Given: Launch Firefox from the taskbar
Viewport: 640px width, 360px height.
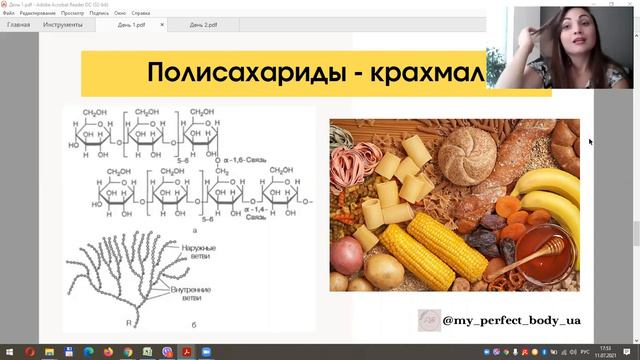Looking at the screenshot, I should point(108,352).
